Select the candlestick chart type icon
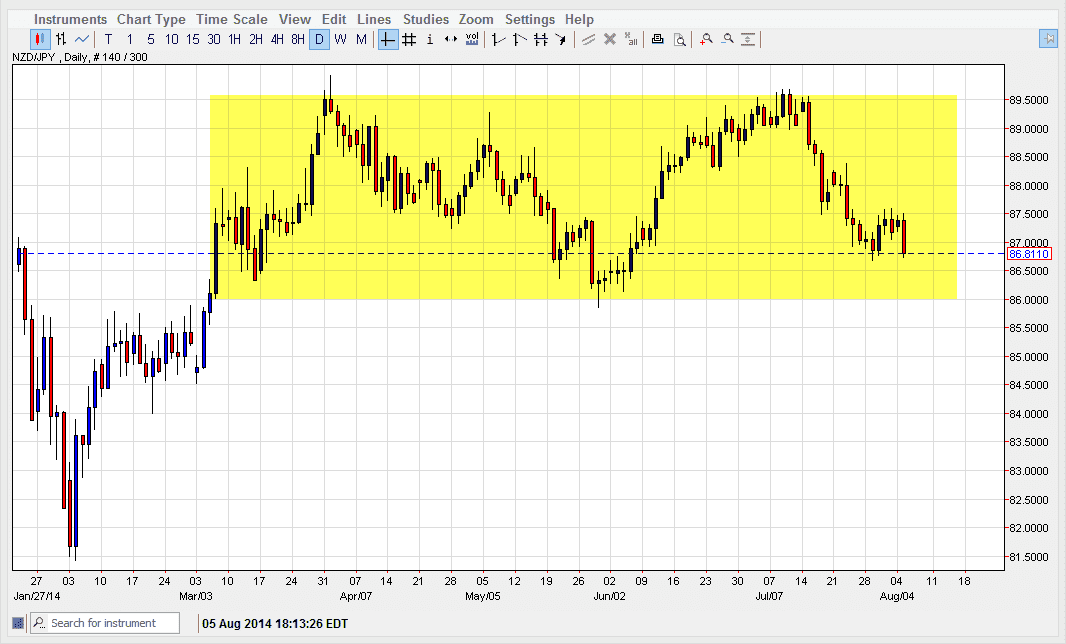The image size is (1066, 644). point(39,39)
